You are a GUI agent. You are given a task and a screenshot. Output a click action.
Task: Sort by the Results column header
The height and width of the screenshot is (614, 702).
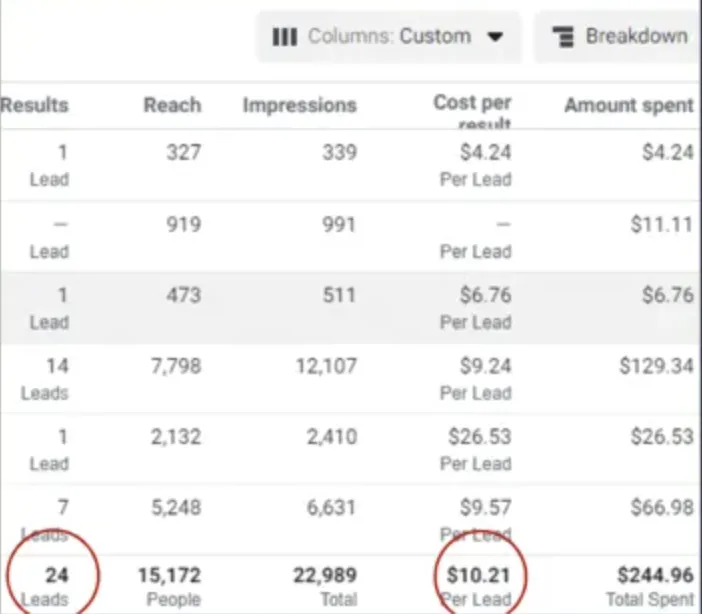[35, 105]
